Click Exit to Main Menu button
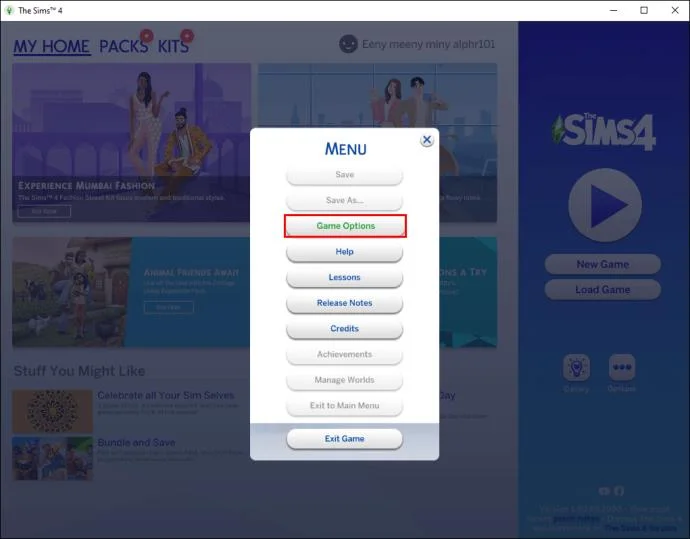The width and height of the screenshot is (690, 539). (x=345, y=405)
